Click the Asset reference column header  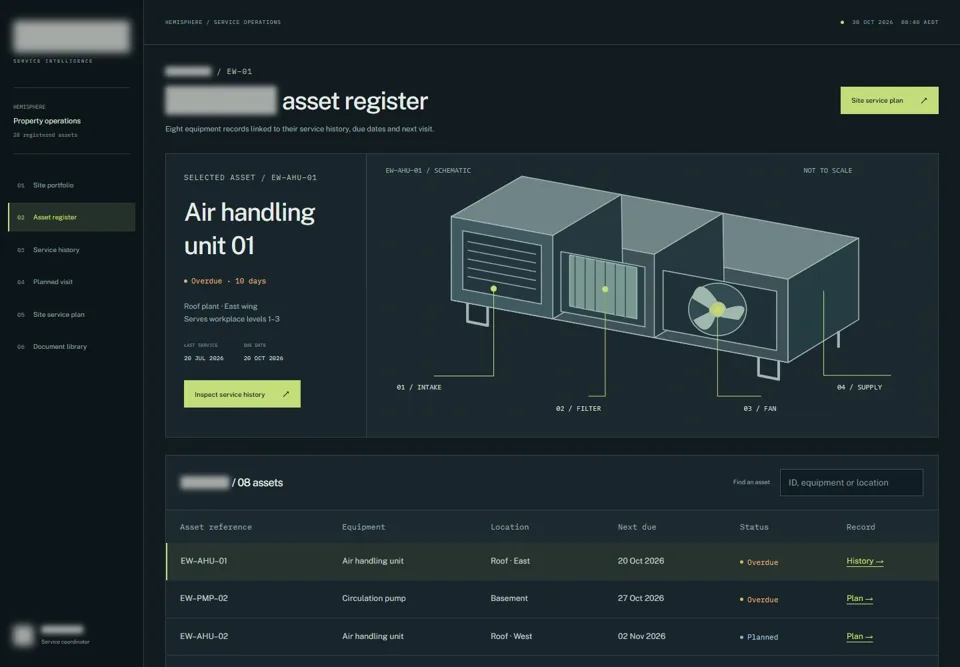point(216,527)
